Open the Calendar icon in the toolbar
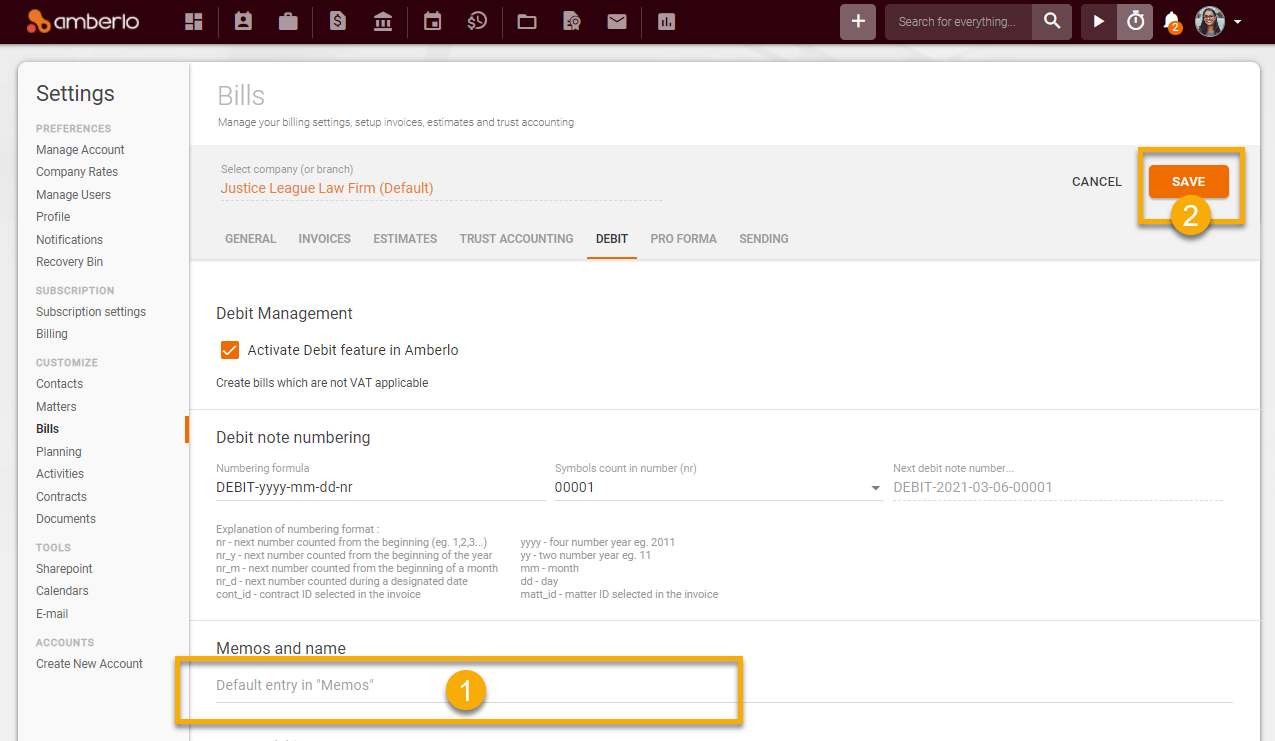The height and width of the screenshot is (741, 1275). pyautogui.click(x=432, y=21)
